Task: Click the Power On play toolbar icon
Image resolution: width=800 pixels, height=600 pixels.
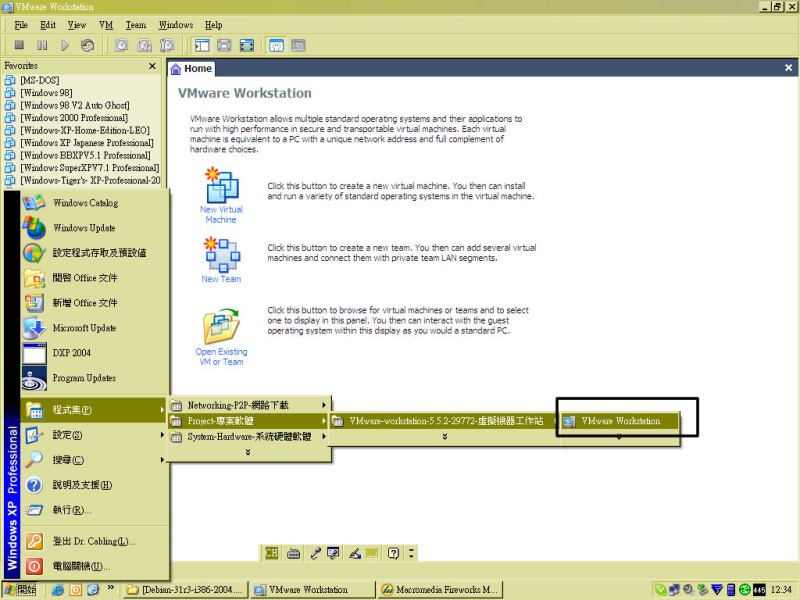Action: tap(65, 45)
